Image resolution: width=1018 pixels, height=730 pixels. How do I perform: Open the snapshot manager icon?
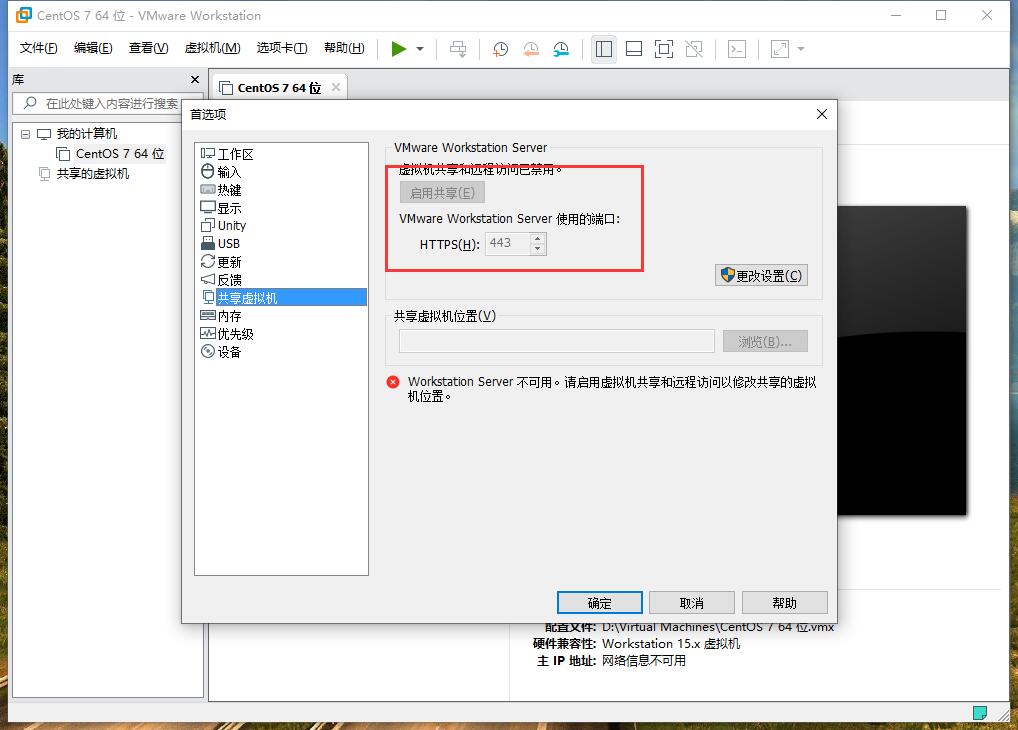[561, 49]
